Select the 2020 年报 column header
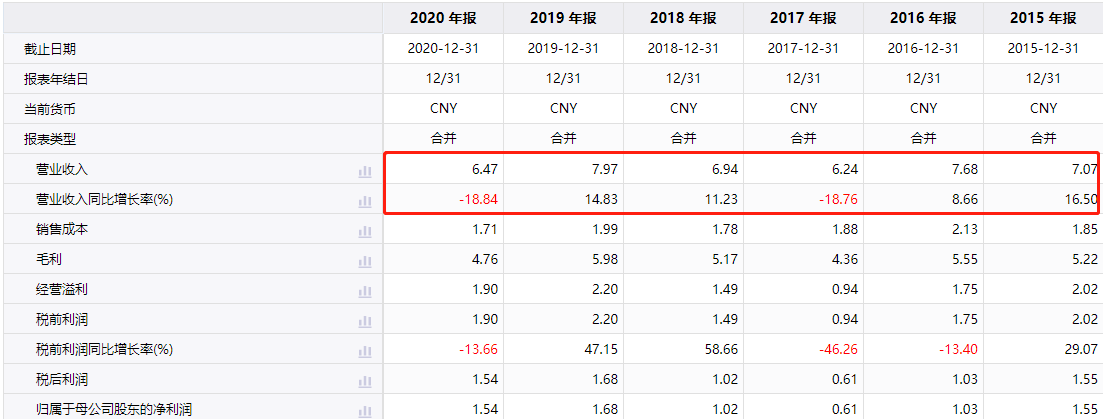This screenshot has height=419, width=1103. [x=444, y=18]
